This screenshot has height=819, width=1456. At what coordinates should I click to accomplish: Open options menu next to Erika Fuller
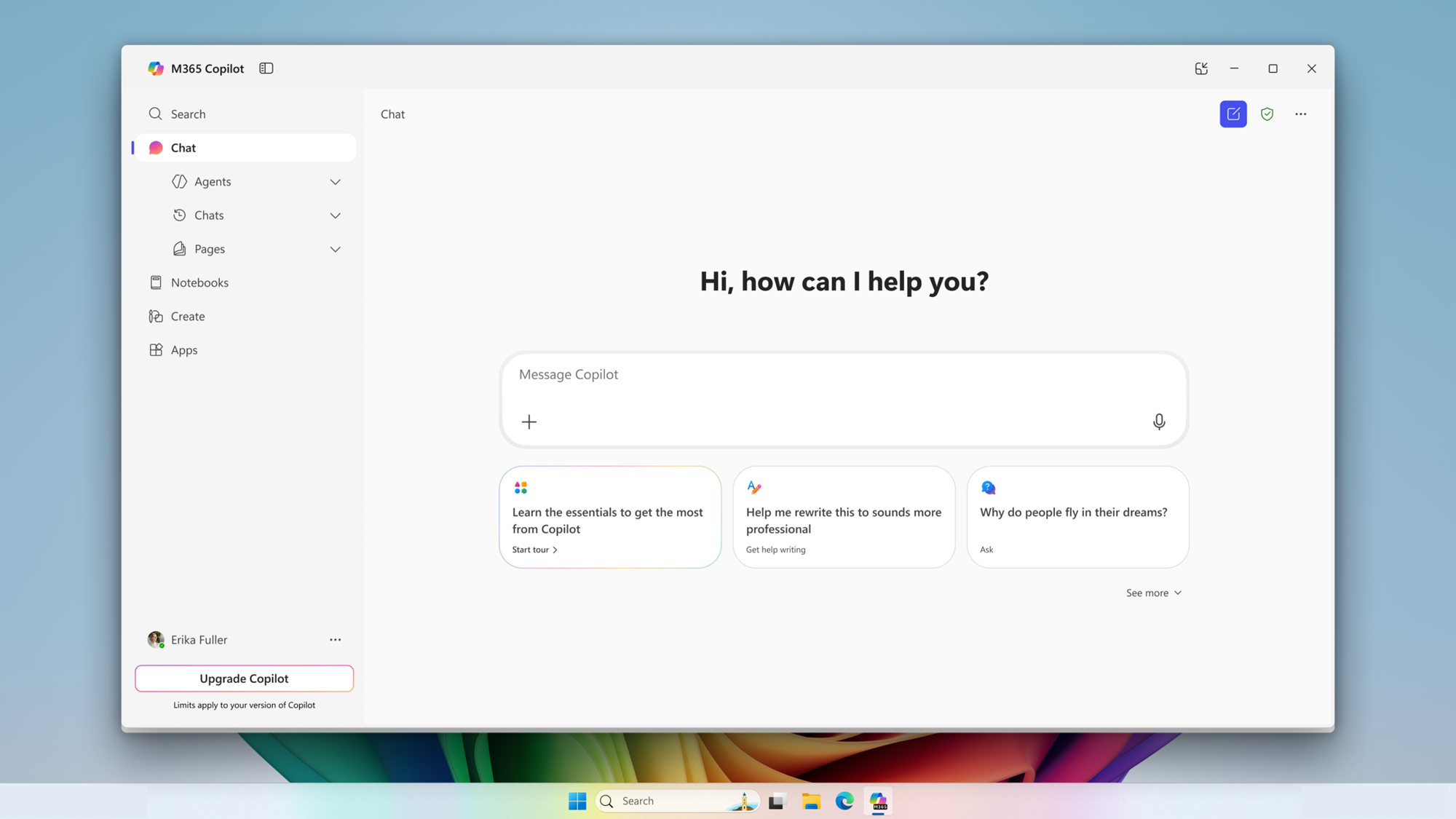(x=335, y=640)
